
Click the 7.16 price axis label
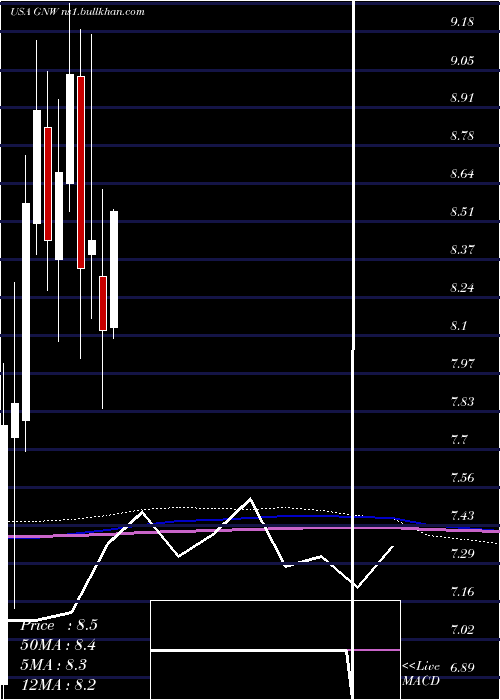(462, 592)
